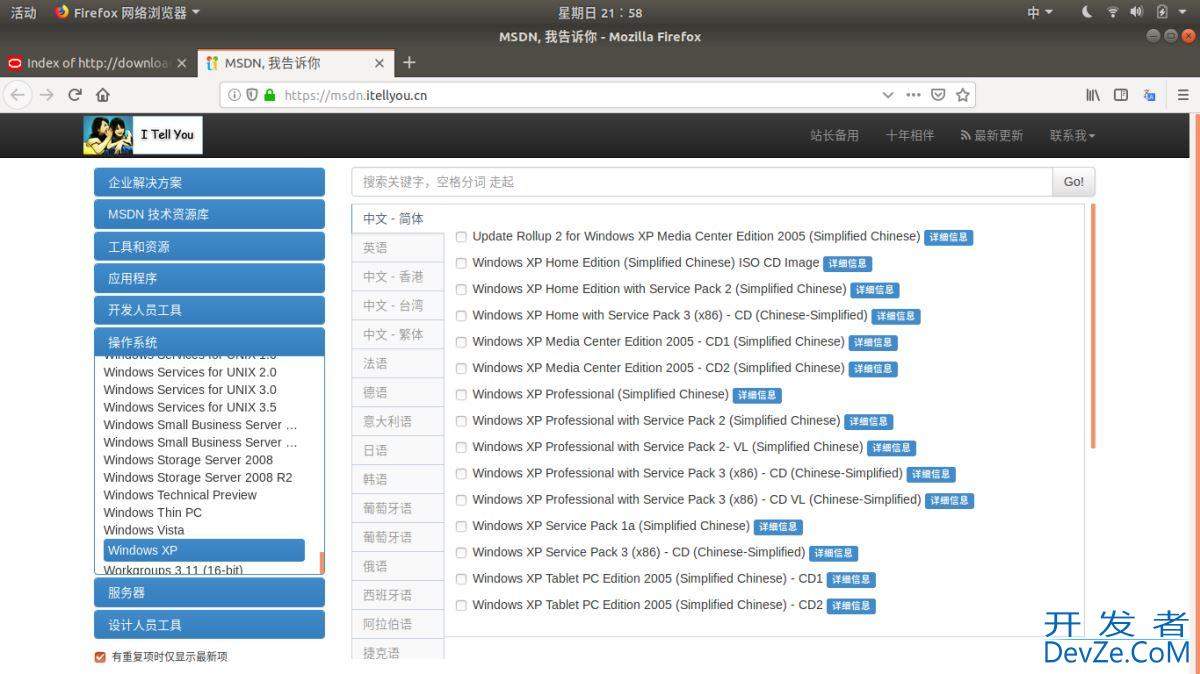
Task: Open a new browser tab
Action: pos(408,62)
